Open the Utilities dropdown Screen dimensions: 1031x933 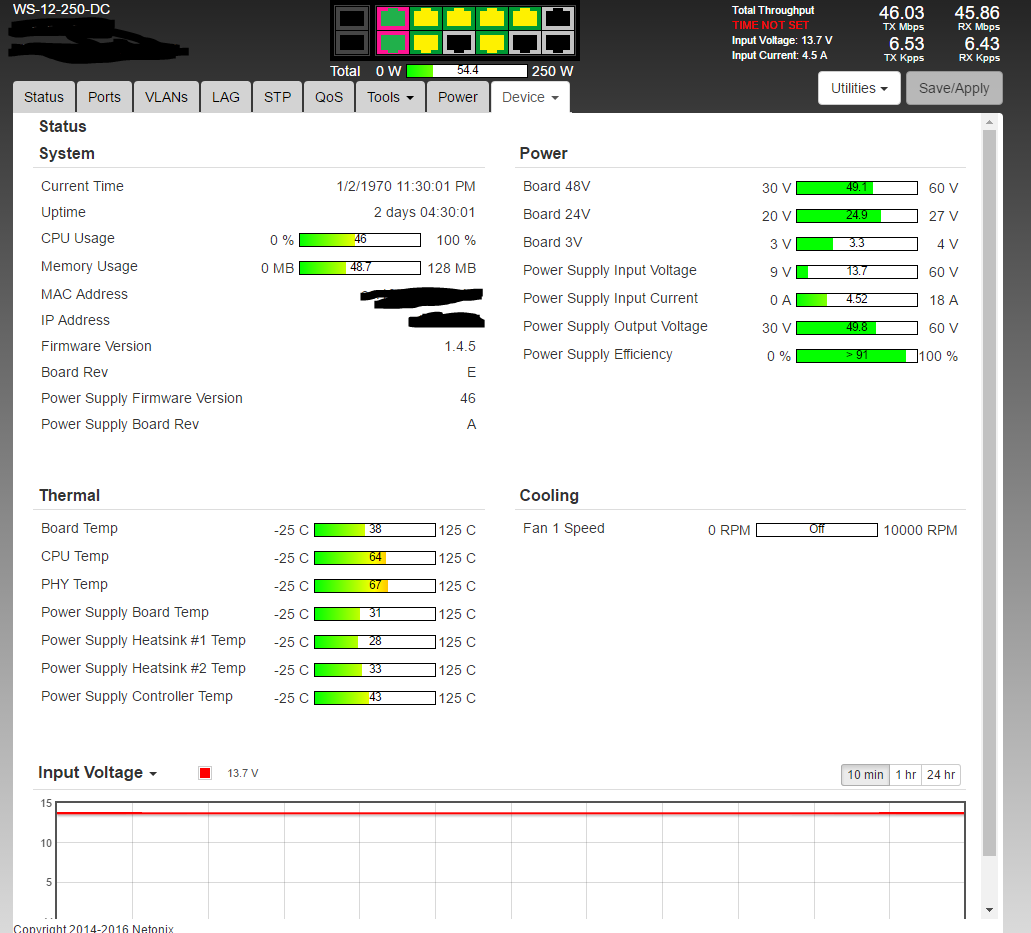tap(859, 88)
